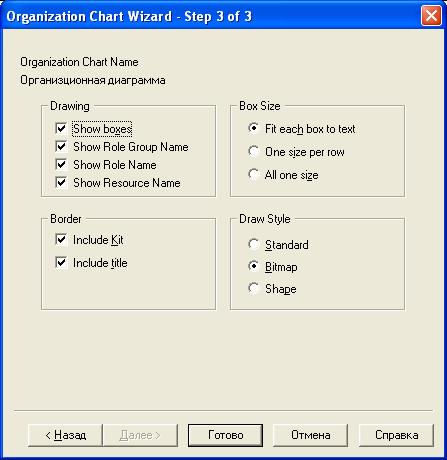Click the Box Size group label

pos(260,106)
